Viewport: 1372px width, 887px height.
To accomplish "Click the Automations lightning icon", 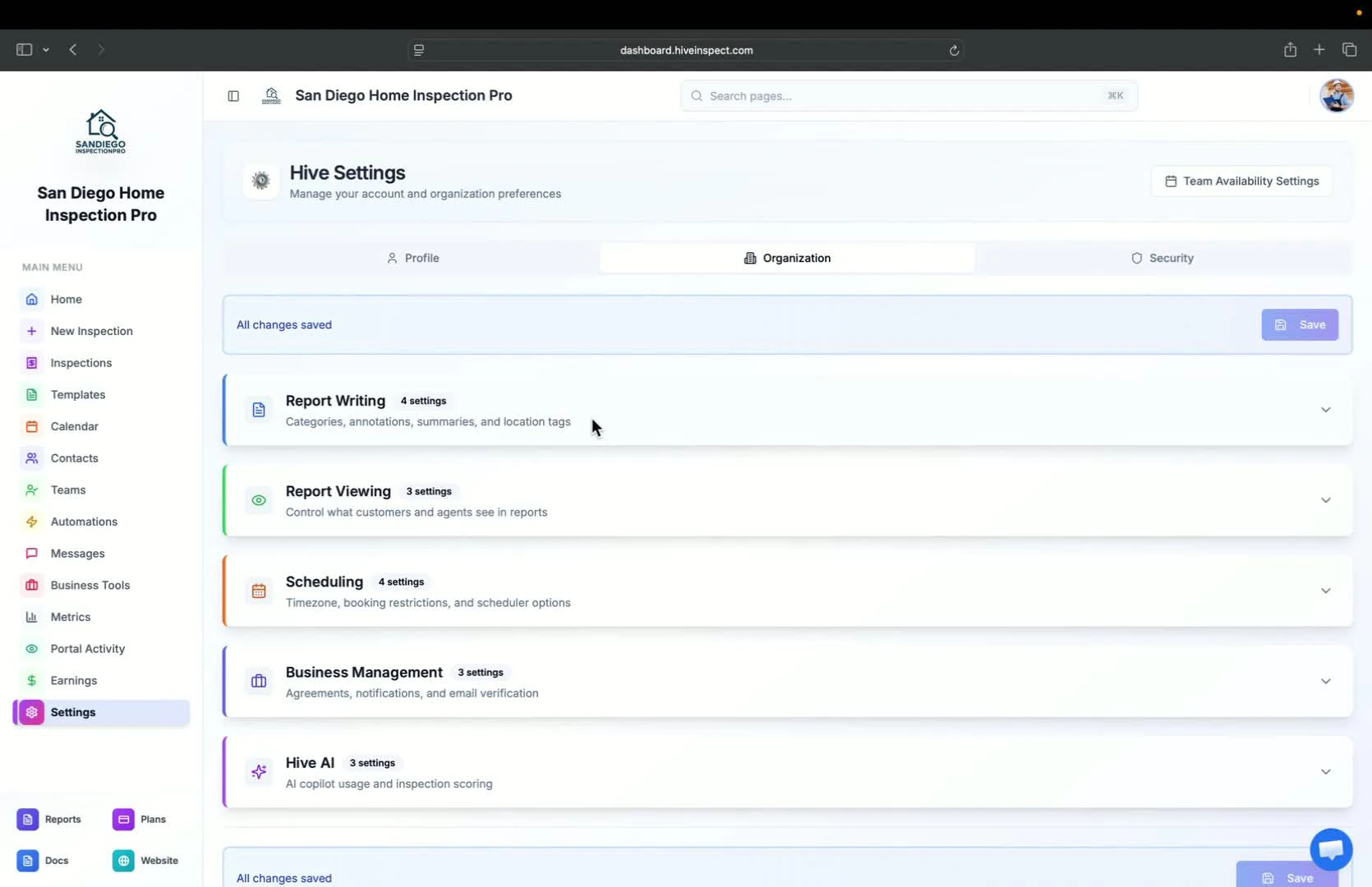I will [x=31, y=522].
